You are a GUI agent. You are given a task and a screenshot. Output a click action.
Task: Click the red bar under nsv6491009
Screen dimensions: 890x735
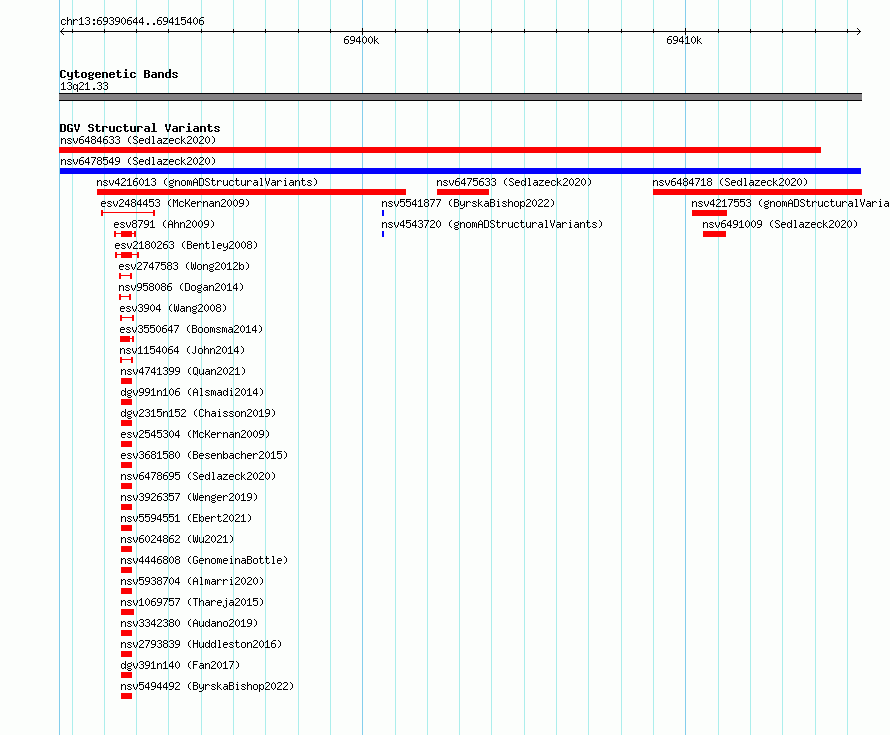[715, 234]
